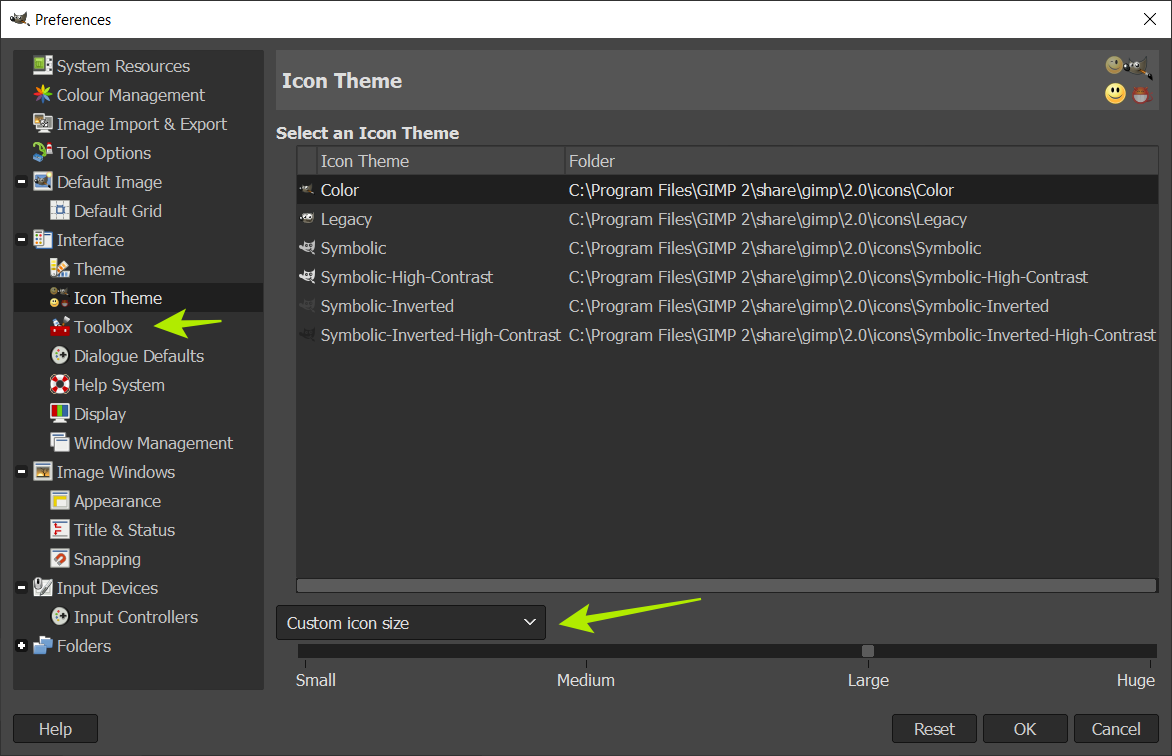The width and height of the screenshot is (1172, 756).
Task: Click the Symbolic theme Wilber icon
Action: (306, 248)
